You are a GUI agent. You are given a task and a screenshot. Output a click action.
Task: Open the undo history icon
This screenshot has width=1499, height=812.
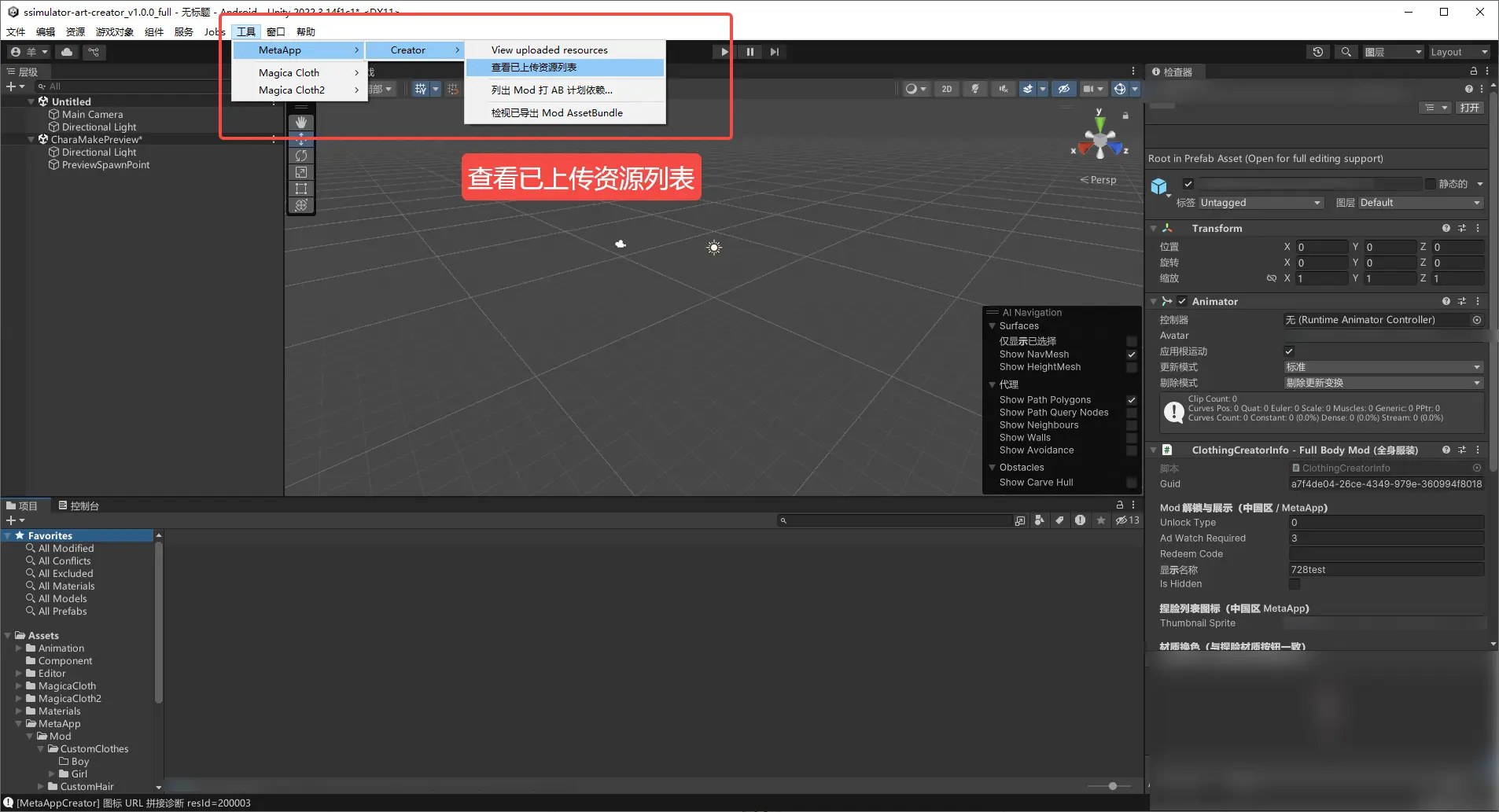[x=1318, y=52]
